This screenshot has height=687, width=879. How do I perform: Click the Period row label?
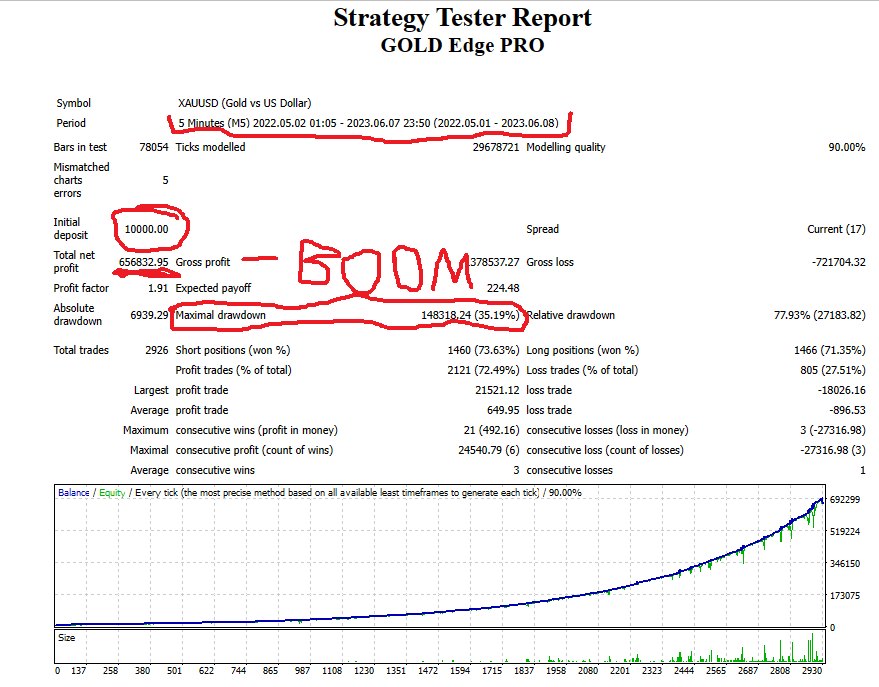coord(71,123)
